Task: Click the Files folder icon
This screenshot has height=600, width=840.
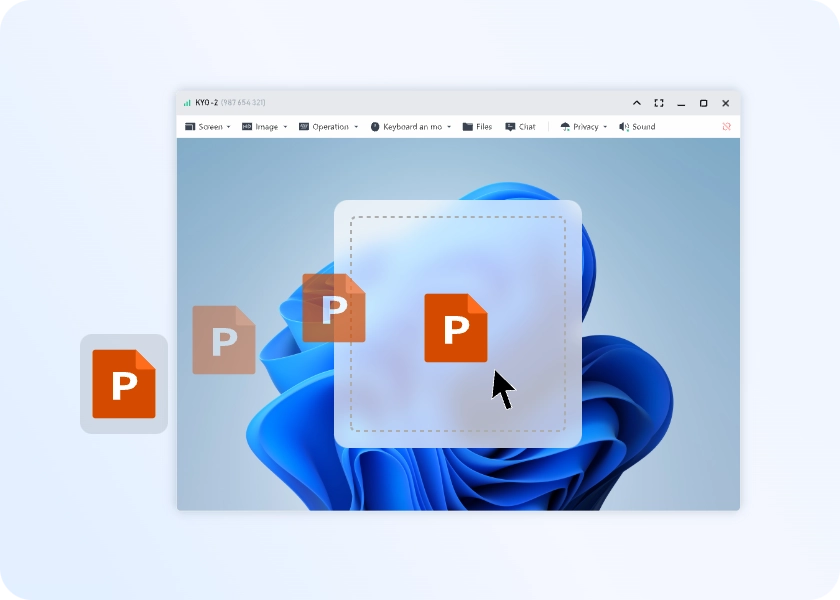Action: click(x=468, y=127)
